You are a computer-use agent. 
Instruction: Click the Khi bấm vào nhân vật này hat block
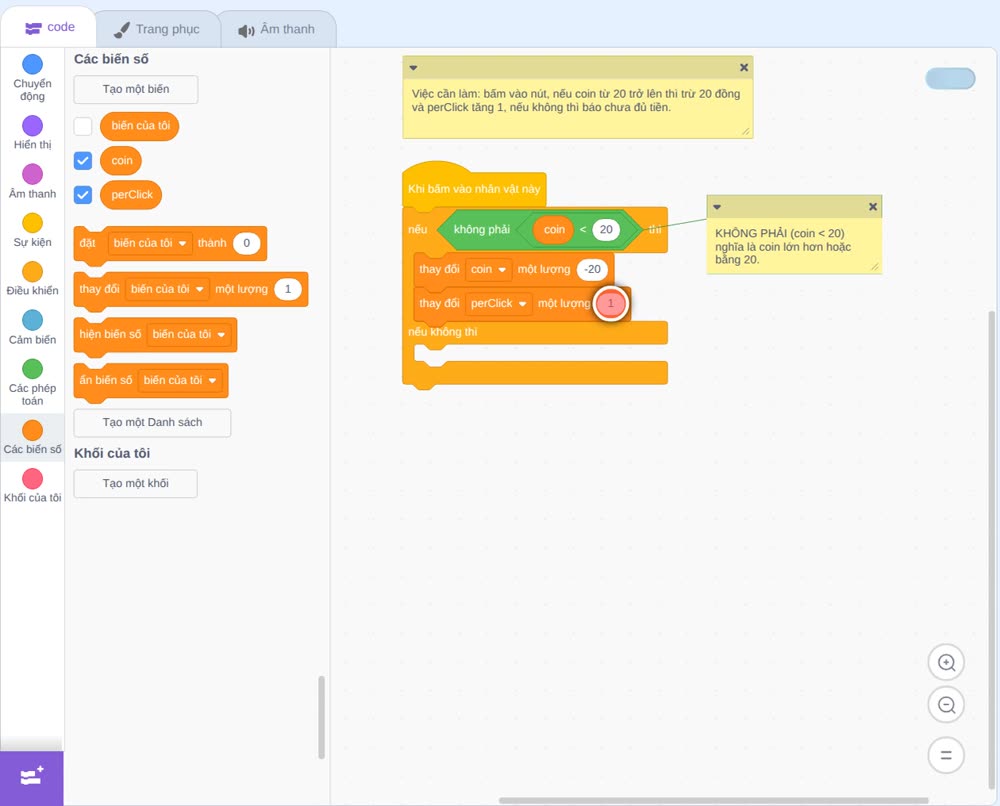click(474, 189)
